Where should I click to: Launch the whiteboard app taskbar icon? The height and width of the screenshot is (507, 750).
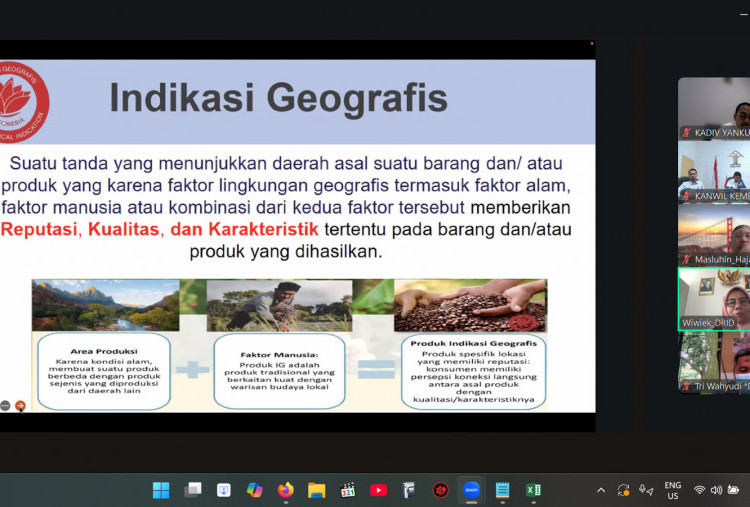[x=223, y=490]
